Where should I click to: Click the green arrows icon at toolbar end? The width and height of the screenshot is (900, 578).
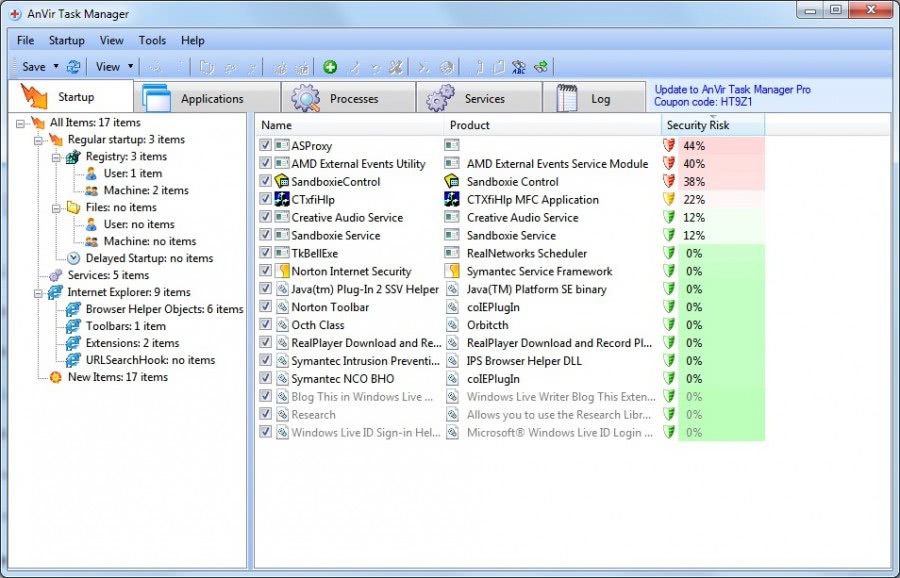click(x=541, y=67)
